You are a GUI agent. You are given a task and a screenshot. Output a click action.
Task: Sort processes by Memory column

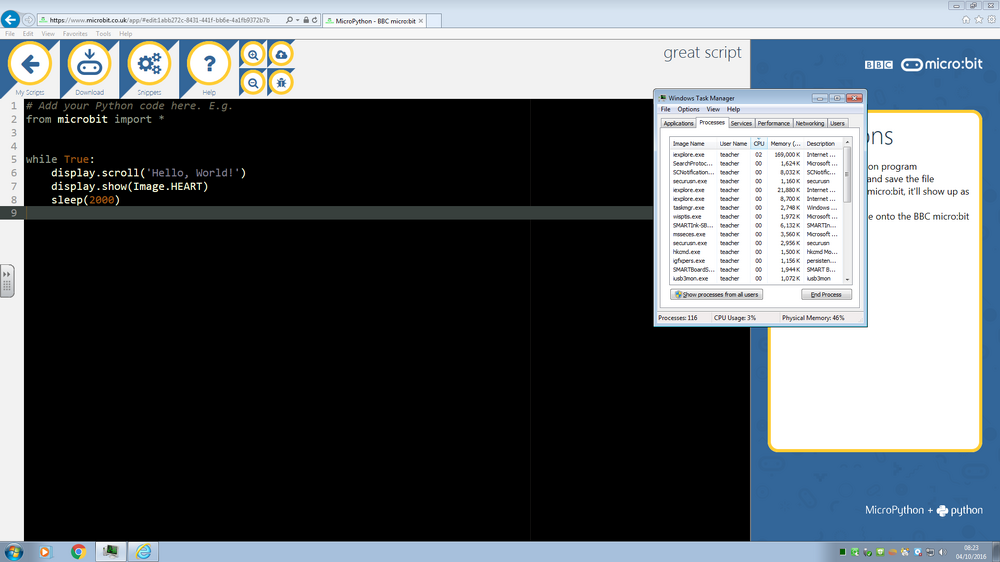[784, 144]
